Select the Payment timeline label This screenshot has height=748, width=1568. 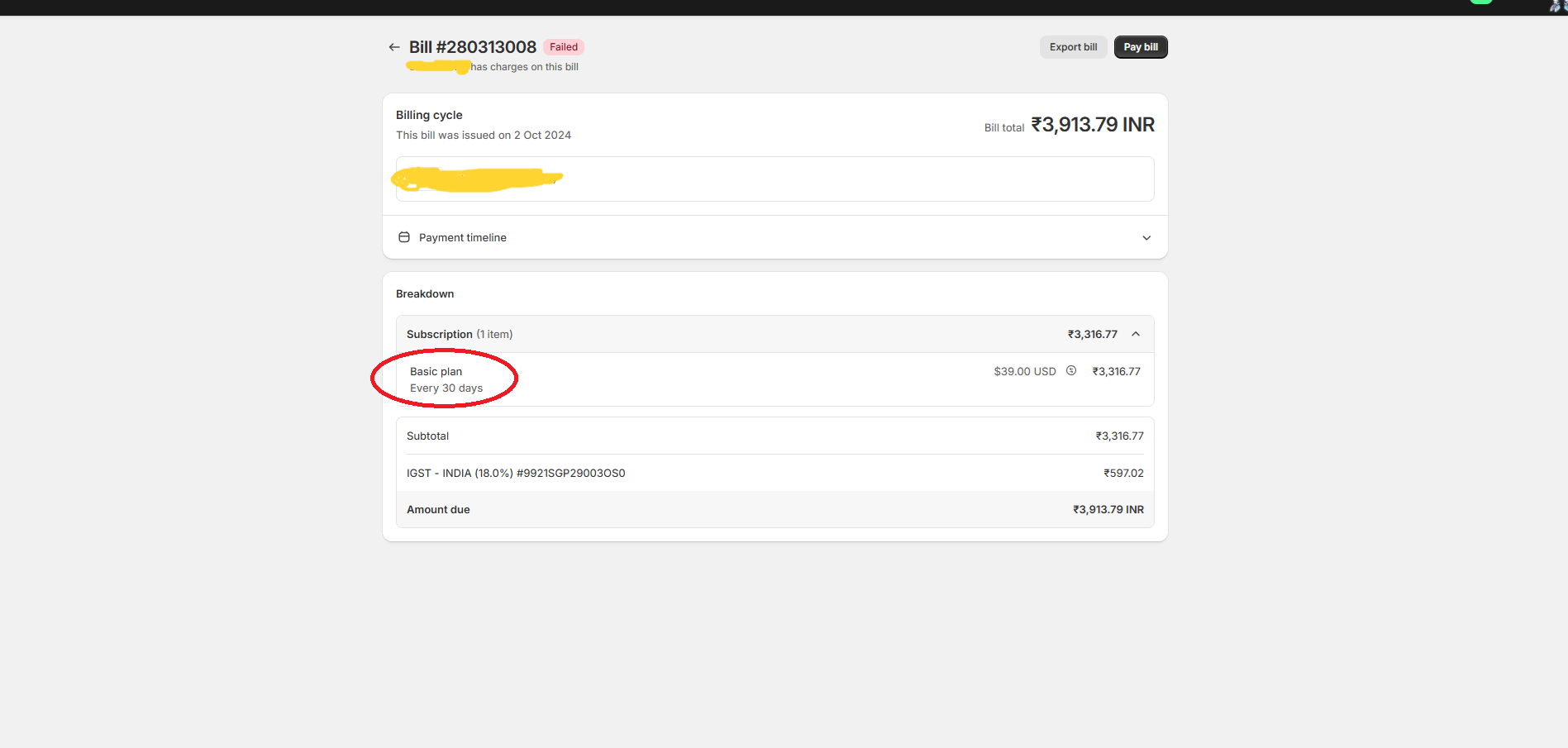[462, 237]
